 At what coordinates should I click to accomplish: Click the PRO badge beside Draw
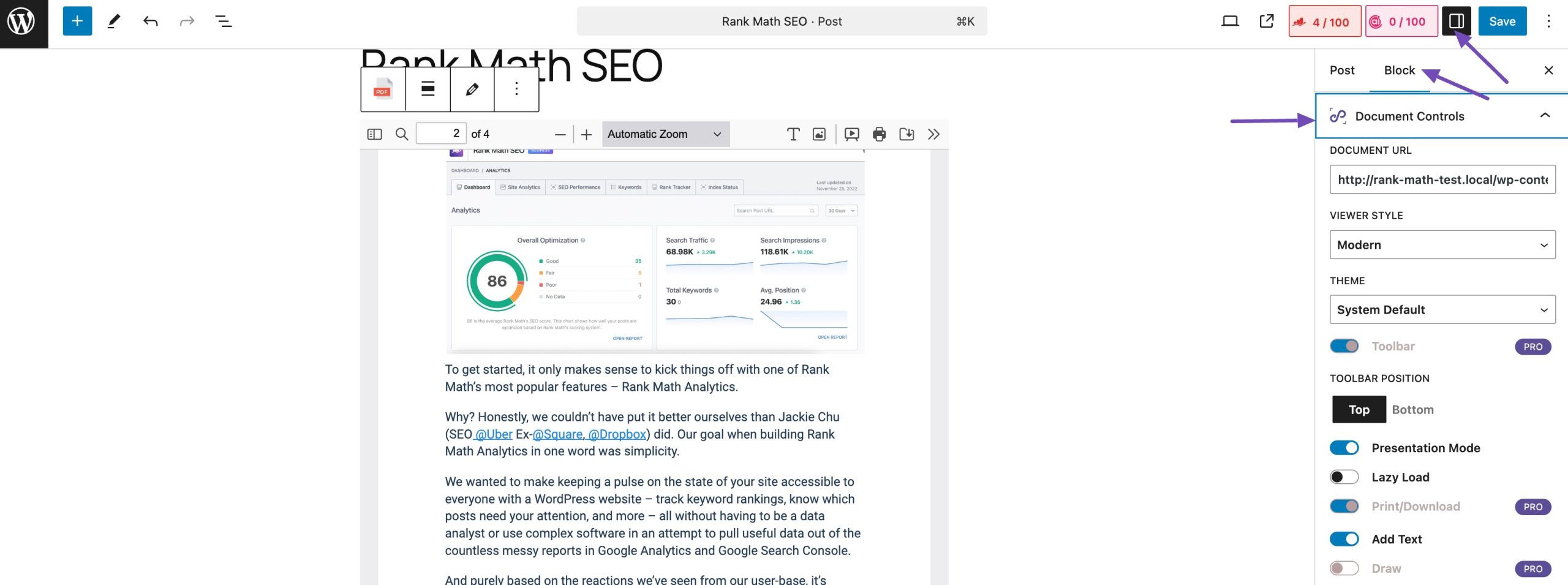1533,569
